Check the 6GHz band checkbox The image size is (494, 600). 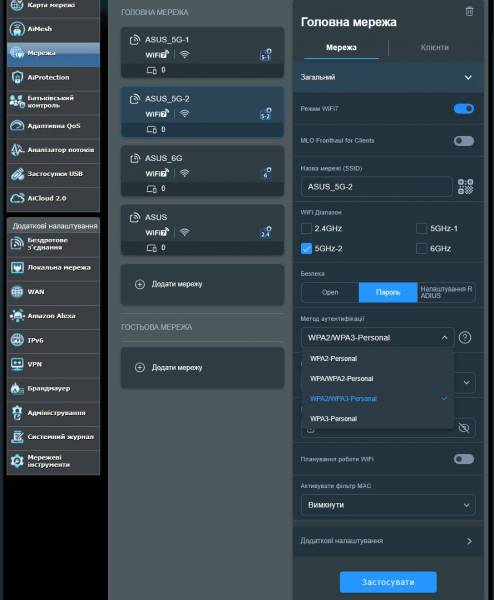coord(421,249)
